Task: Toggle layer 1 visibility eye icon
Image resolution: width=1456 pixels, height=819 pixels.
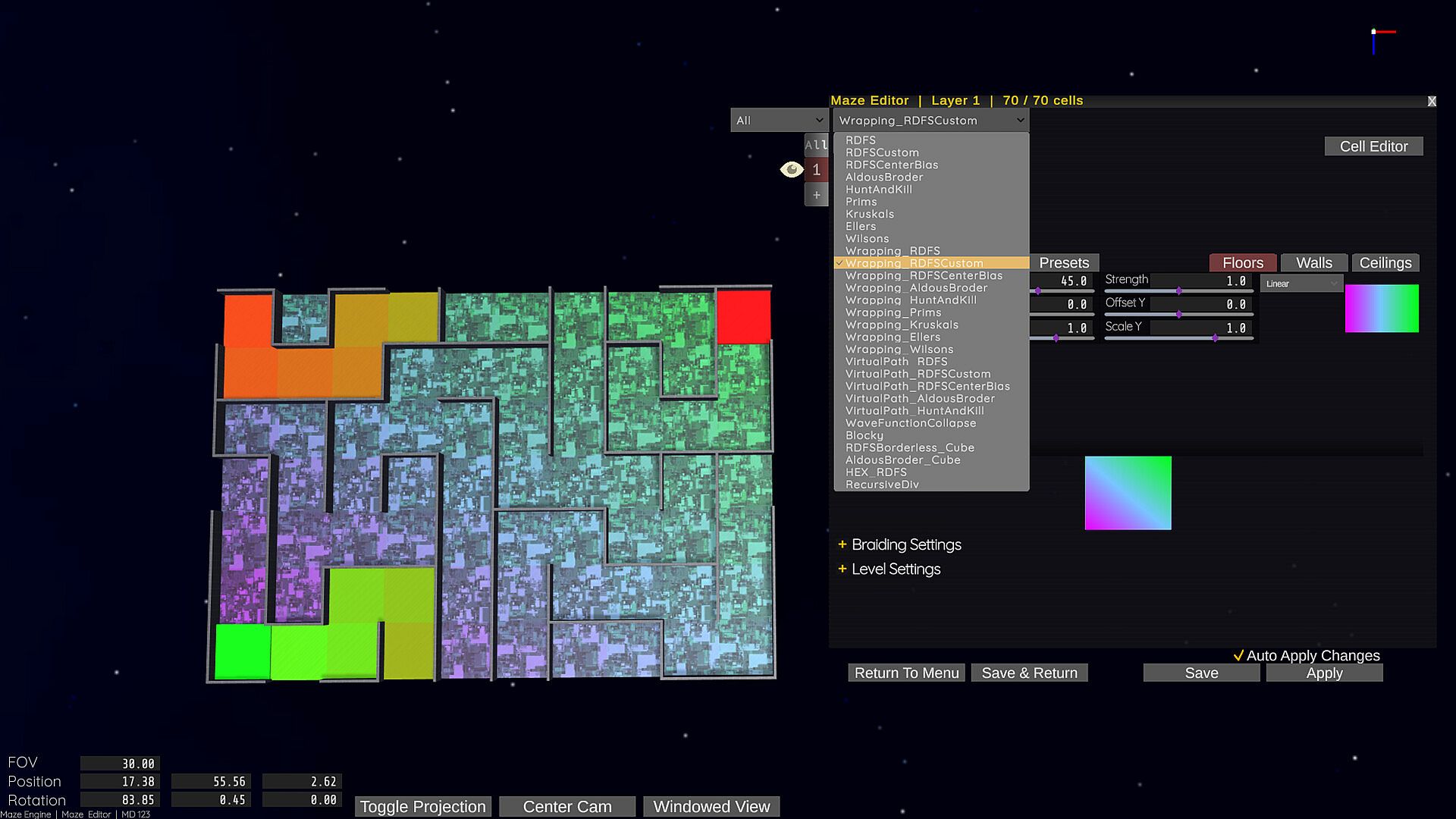Action: point(791,170)
